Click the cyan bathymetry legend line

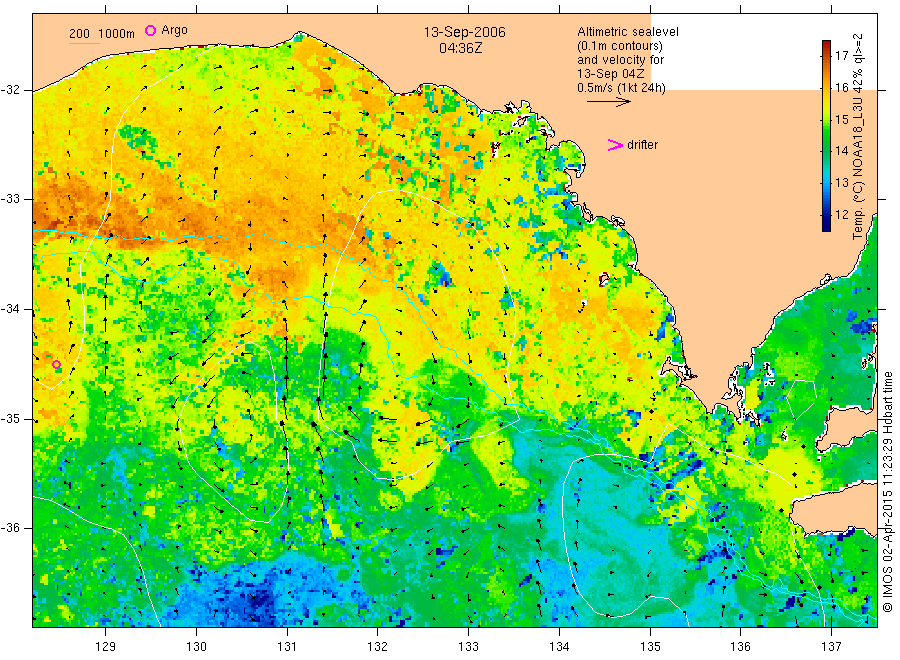point(84,44)
